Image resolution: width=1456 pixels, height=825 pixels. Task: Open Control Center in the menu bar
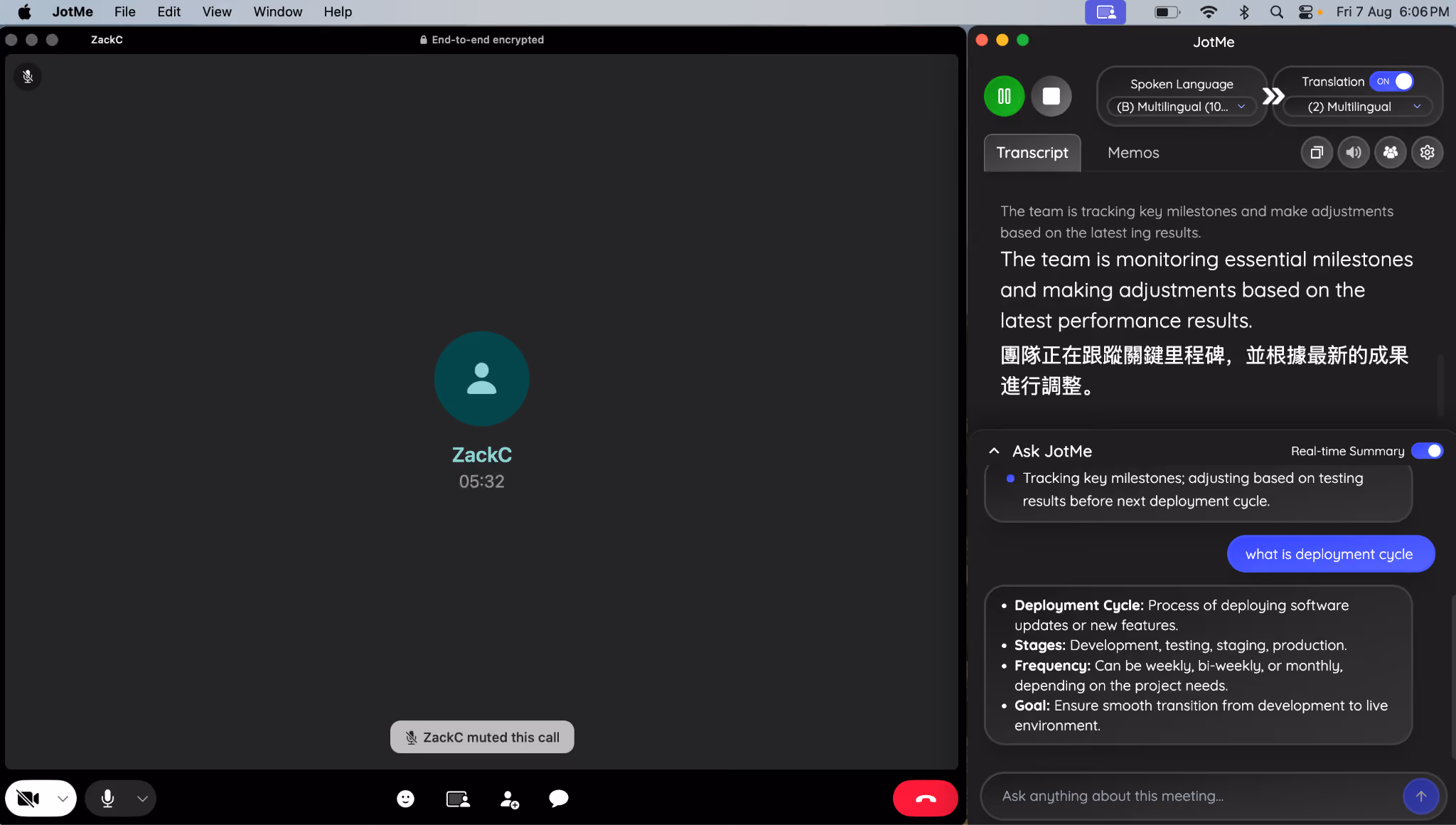point(1306,12)
